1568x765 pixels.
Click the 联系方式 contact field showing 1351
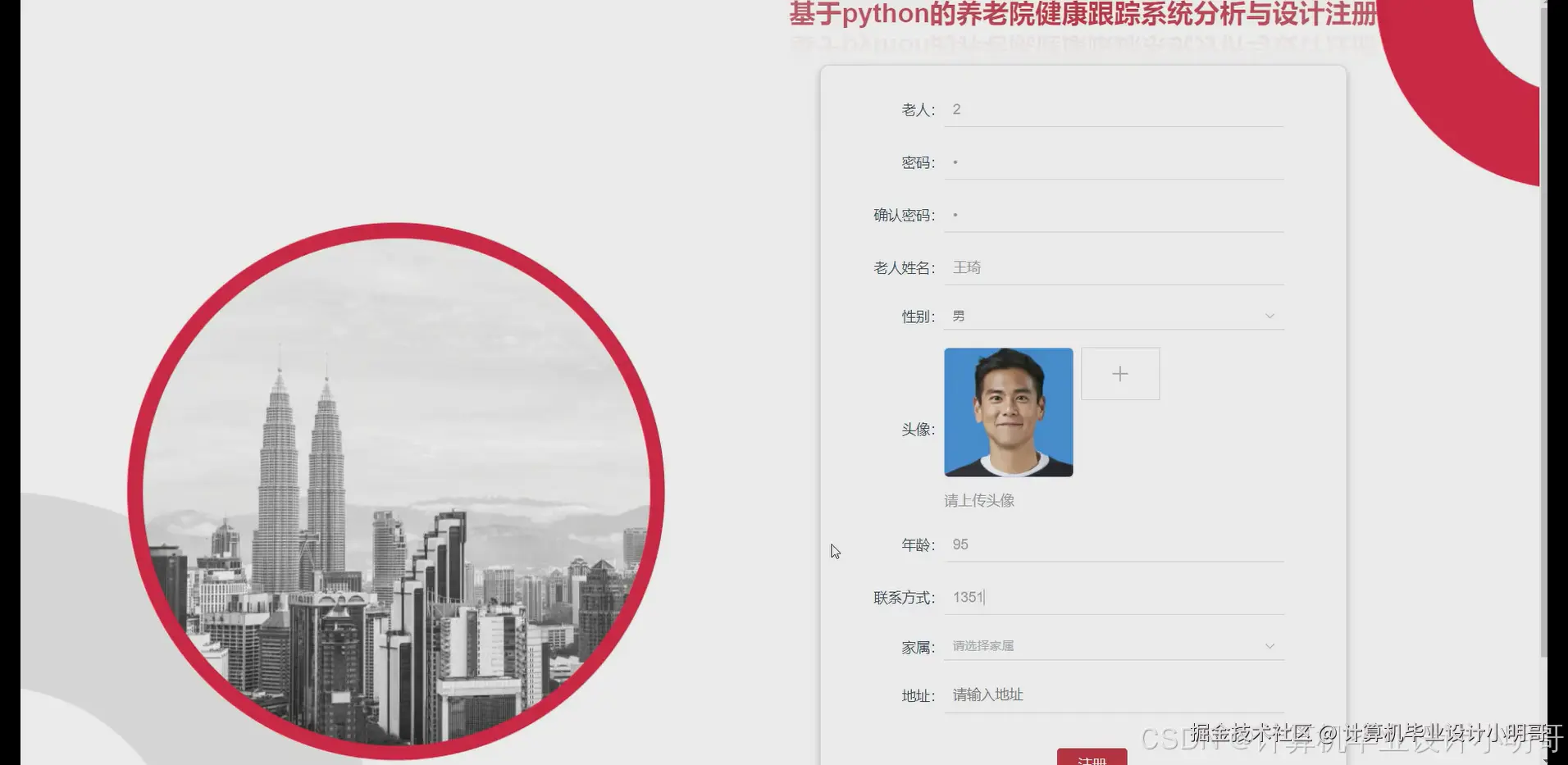pos(1066,597)
